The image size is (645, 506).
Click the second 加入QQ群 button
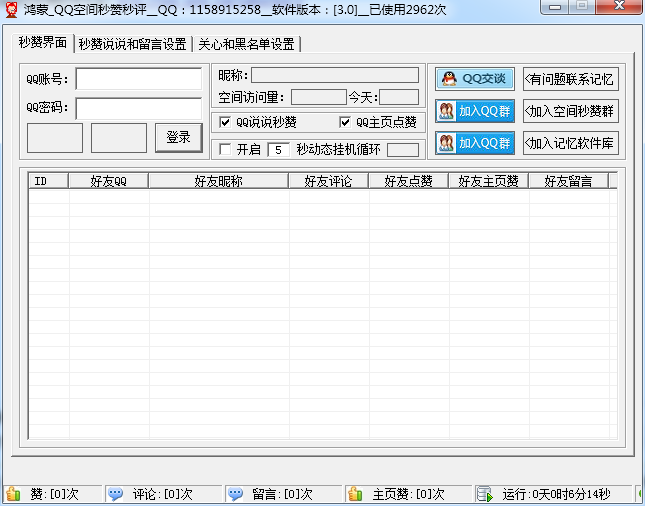(x=474, y=143)
